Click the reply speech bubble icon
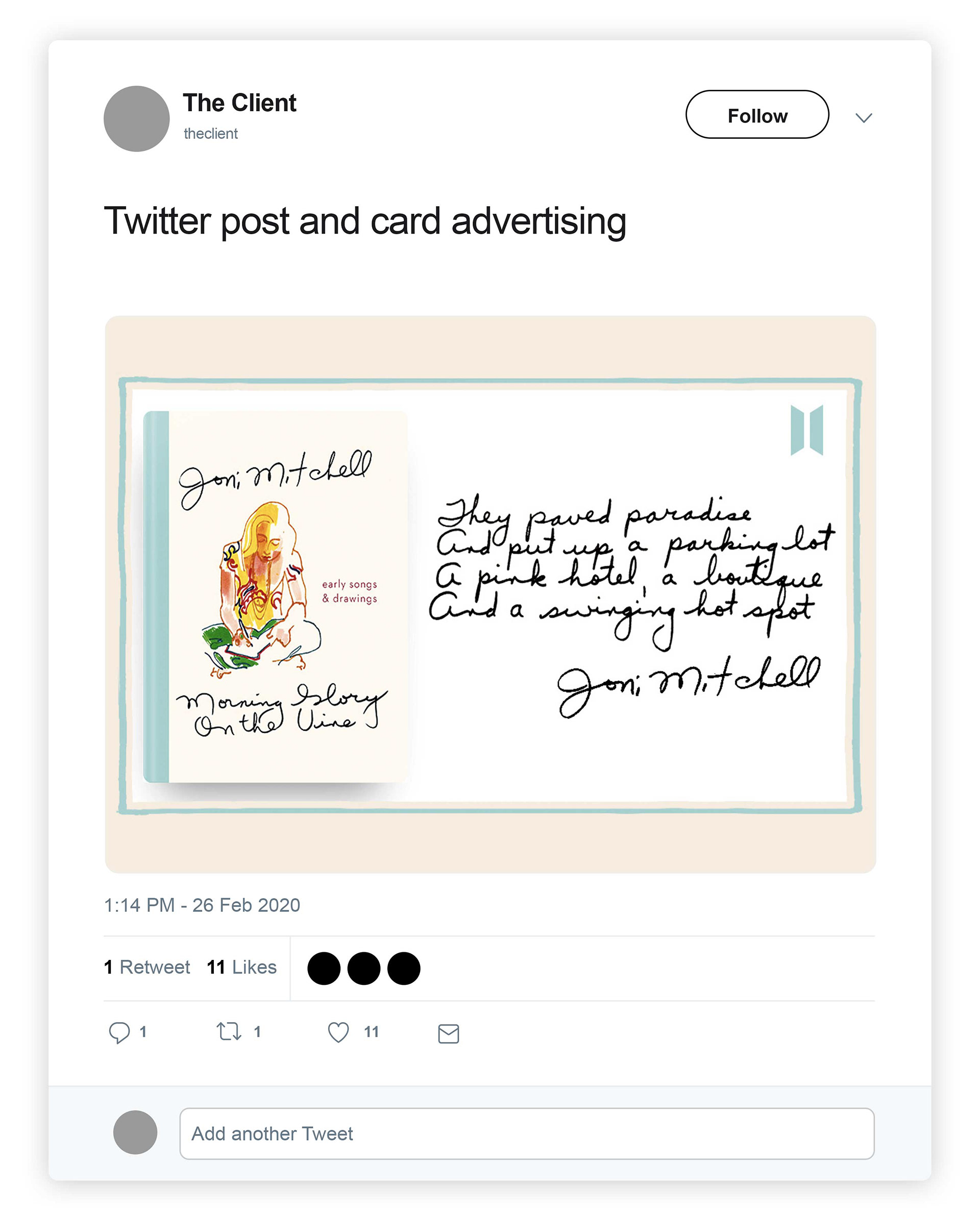The width and height of the screenshot is (980, 1214). coord(119,1032)
